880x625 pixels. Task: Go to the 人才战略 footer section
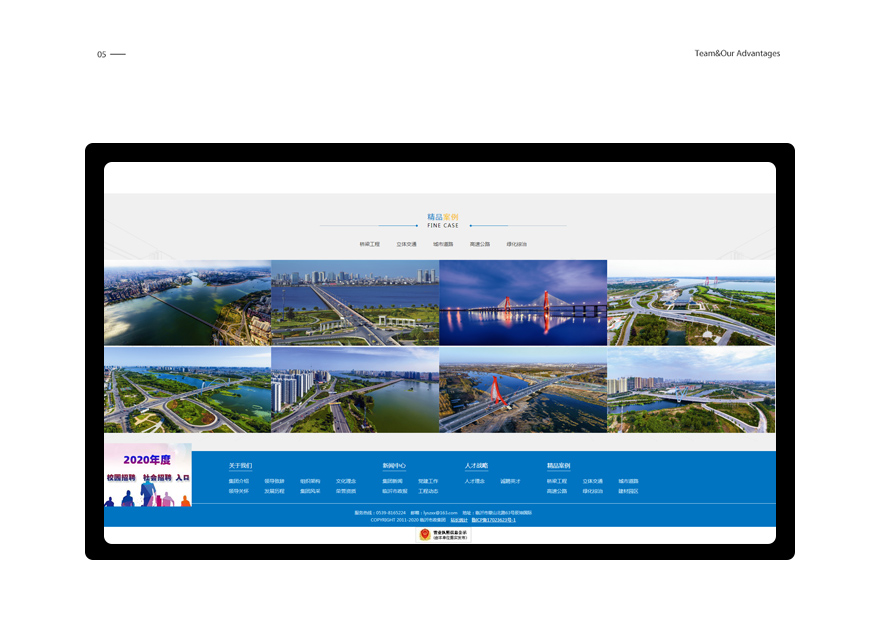(x=476, y=466)
